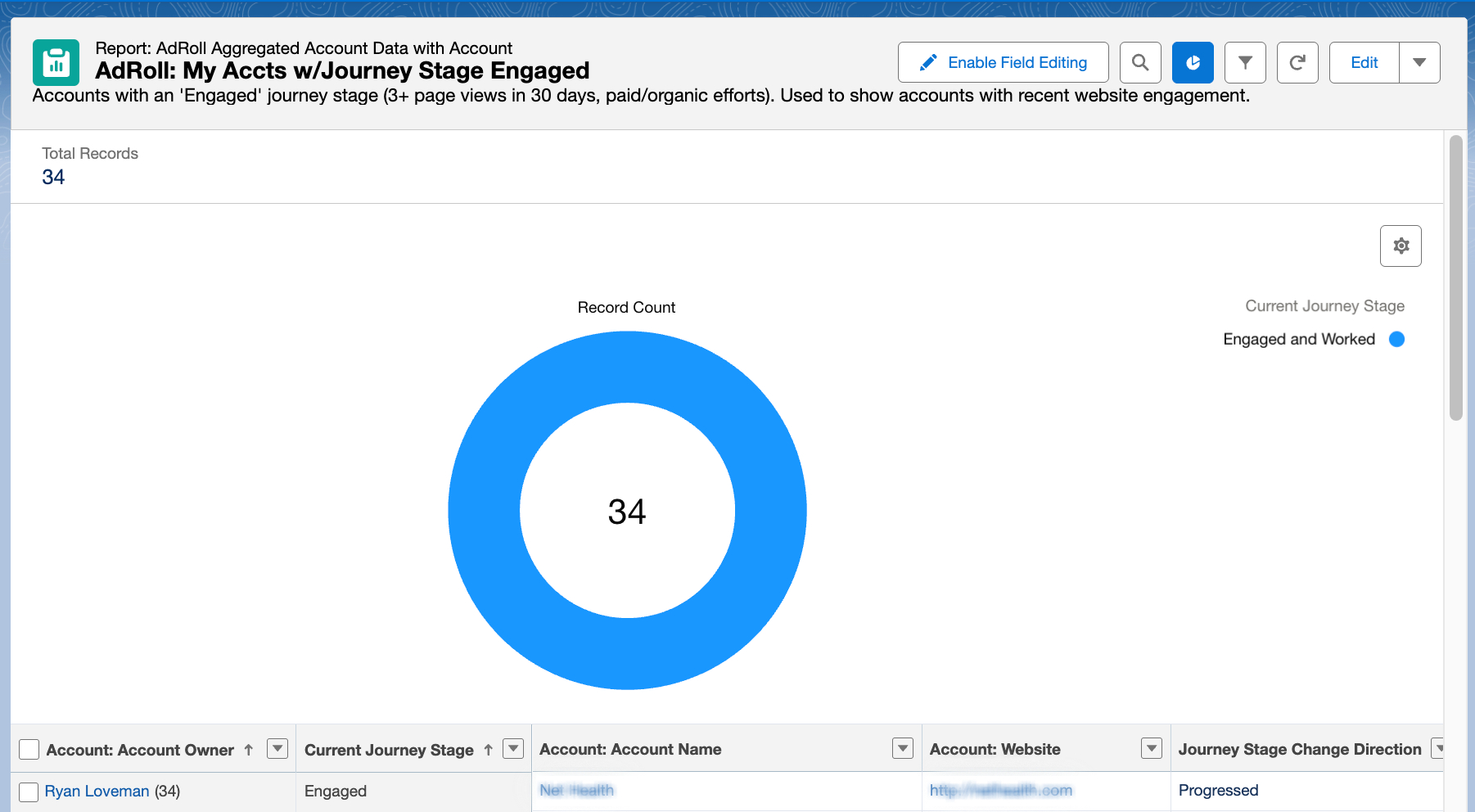The width and height of the screenshot is (1475, 812).
Task: Click the vertical scrollbar on right
Action: coord(1455,278)
